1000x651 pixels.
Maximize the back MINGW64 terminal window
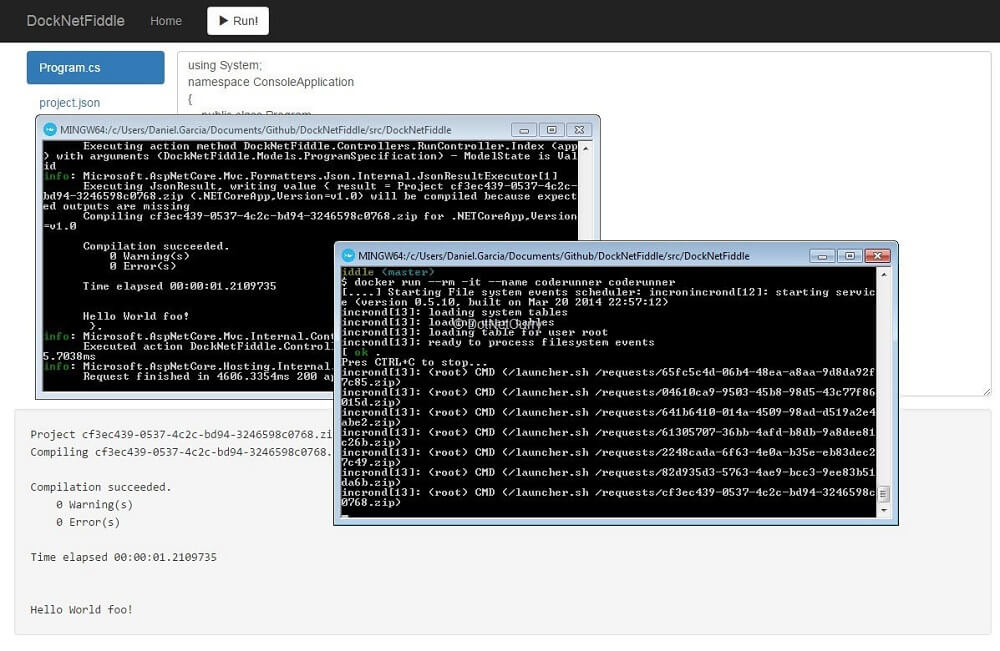[552, 129]
